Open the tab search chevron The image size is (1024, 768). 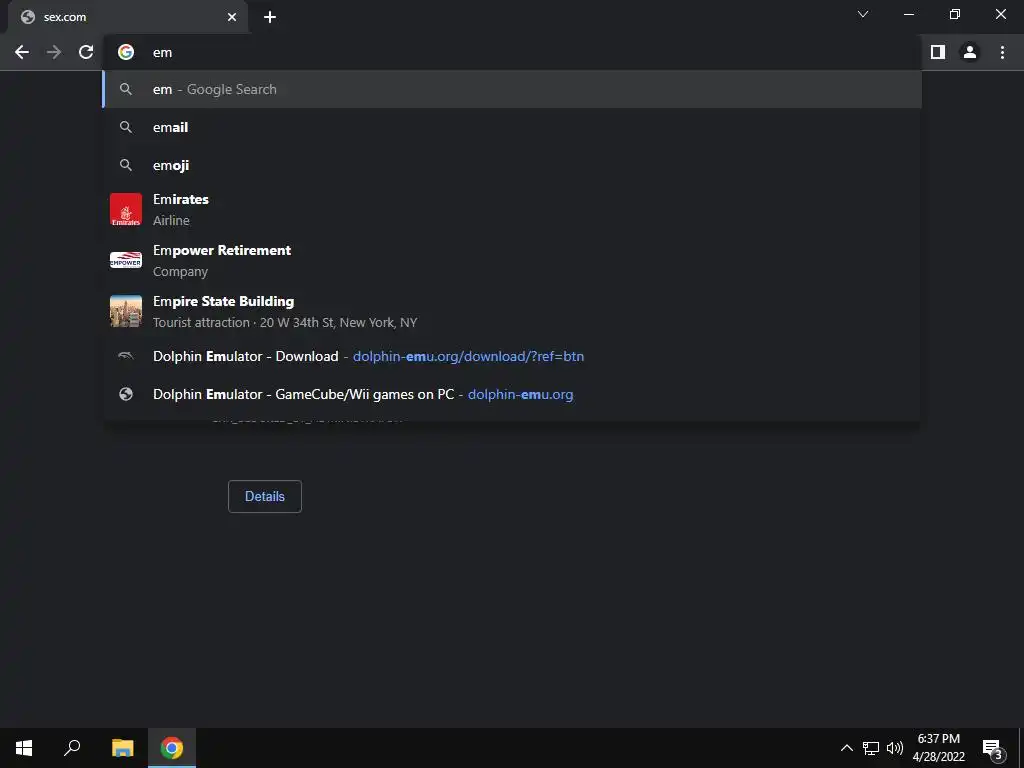coord(863,14)
